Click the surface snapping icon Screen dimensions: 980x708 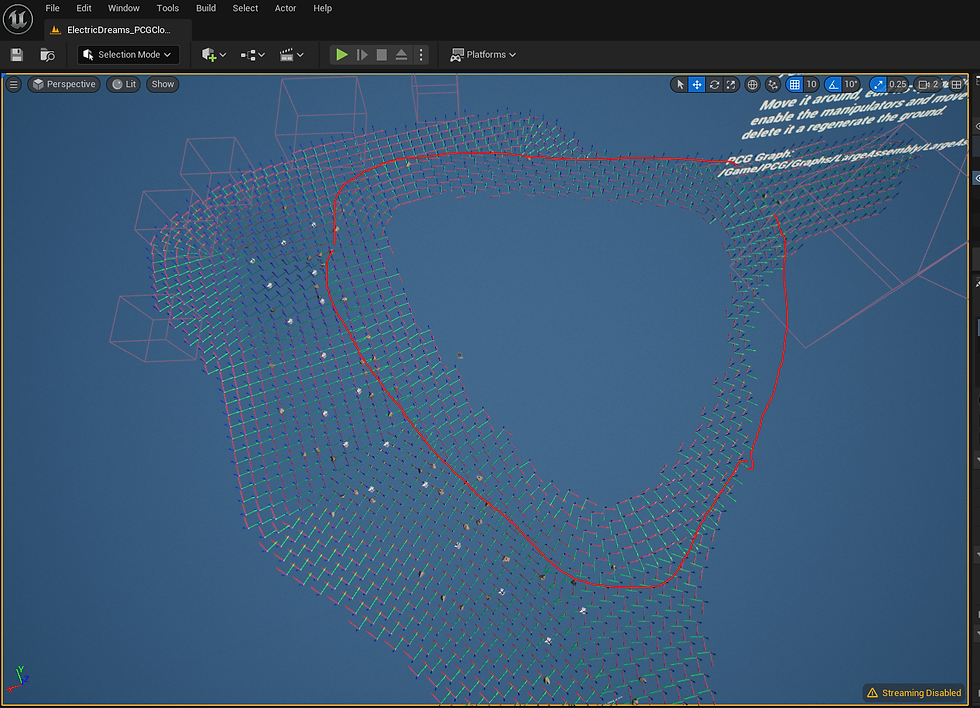coord(773,84)
